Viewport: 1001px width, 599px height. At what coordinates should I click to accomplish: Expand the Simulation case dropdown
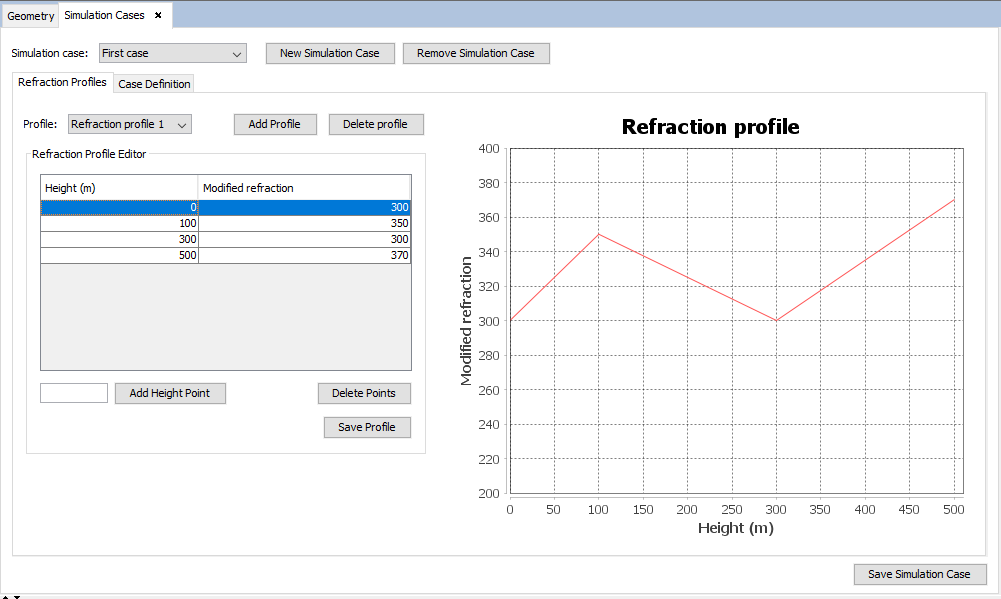click(172, 53)
